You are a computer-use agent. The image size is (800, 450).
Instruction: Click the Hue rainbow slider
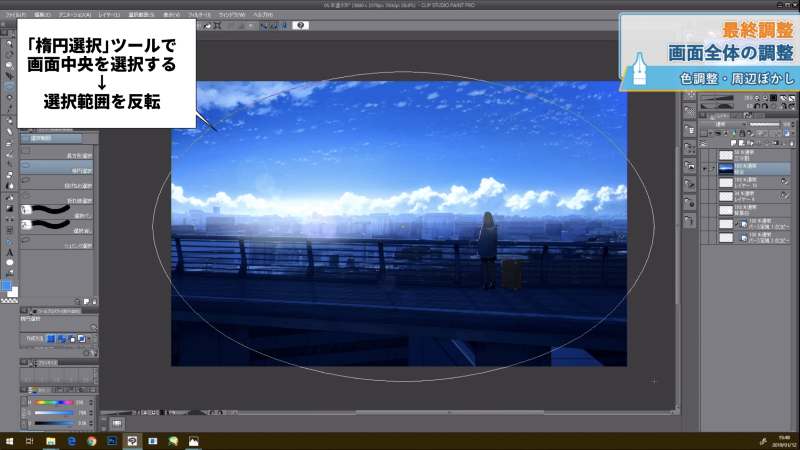click(55, 403)
